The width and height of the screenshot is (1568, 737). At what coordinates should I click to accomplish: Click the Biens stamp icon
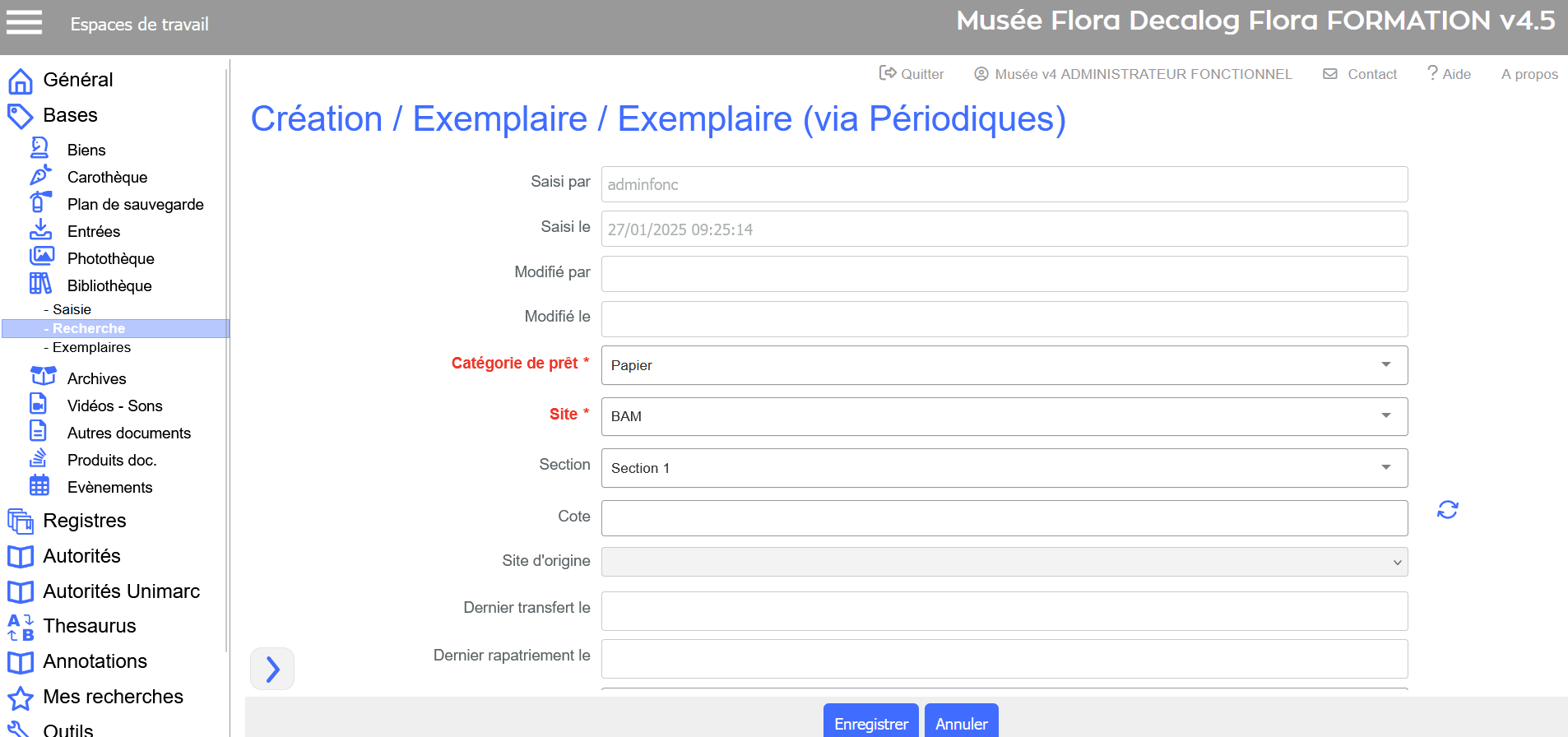coord(39,149)
